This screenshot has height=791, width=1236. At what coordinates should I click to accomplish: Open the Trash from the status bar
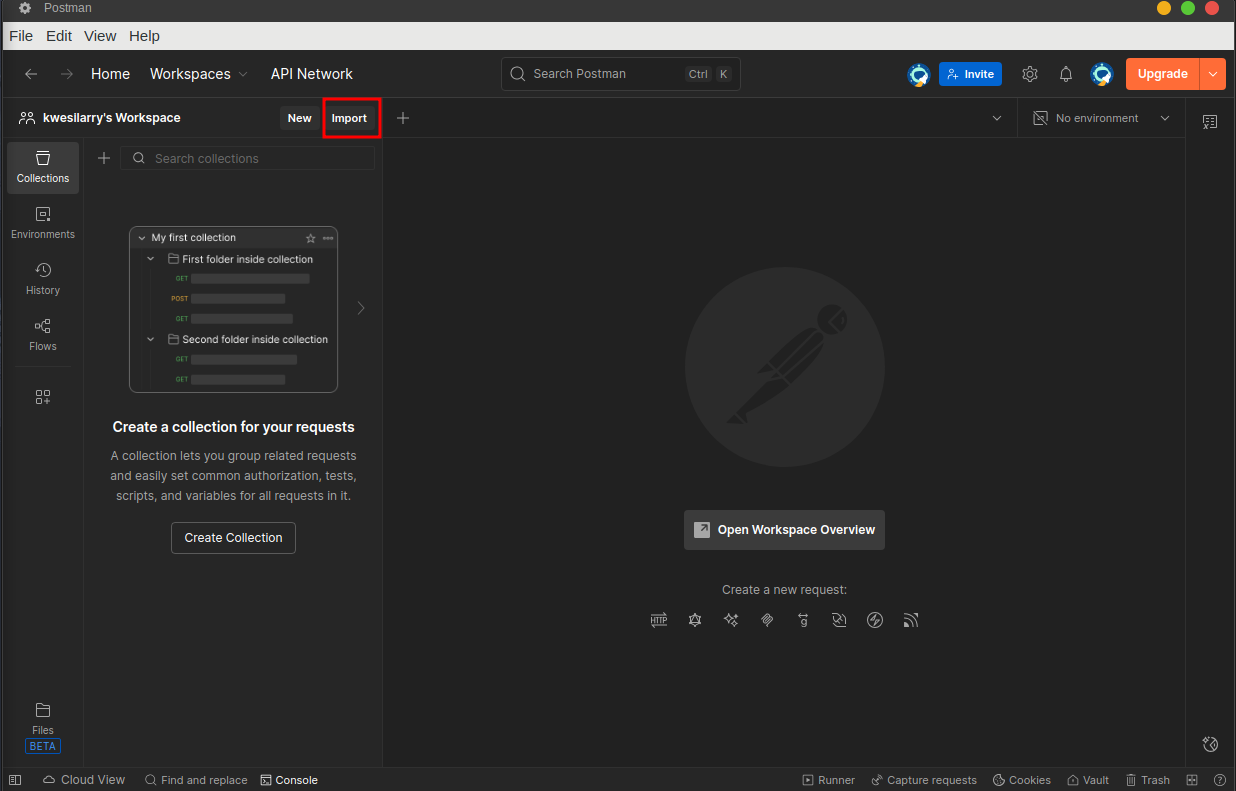pyautogui.click(x=1147, y=779)
